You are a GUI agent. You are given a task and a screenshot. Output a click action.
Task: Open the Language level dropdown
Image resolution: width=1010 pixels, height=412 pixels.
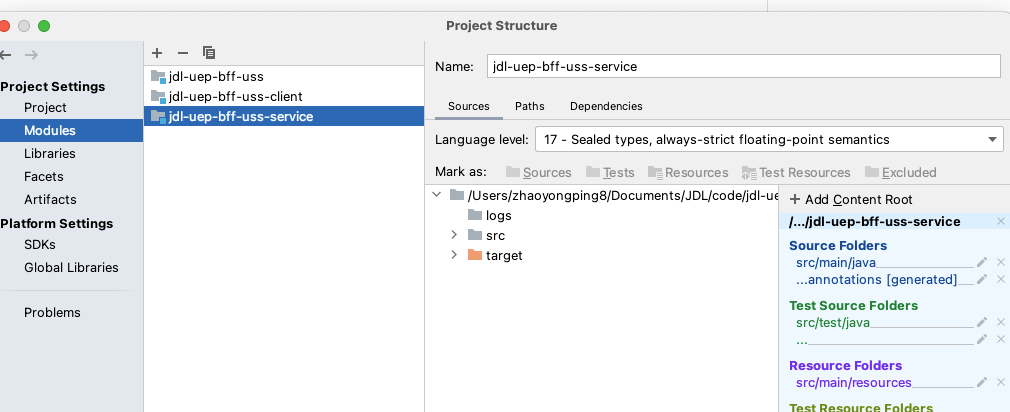(769, 140)
